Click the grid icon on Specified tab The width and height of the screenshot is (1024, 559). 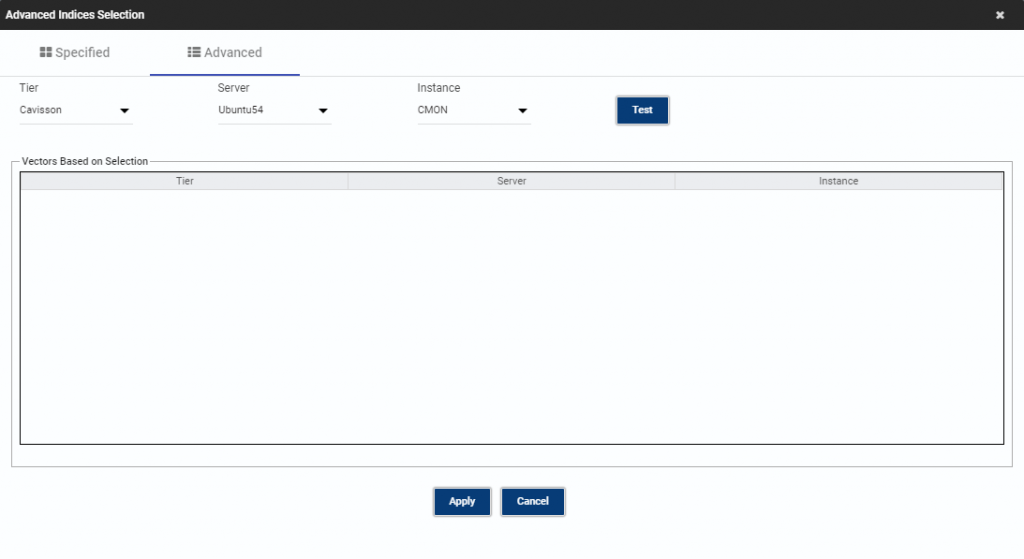point(45,52)
